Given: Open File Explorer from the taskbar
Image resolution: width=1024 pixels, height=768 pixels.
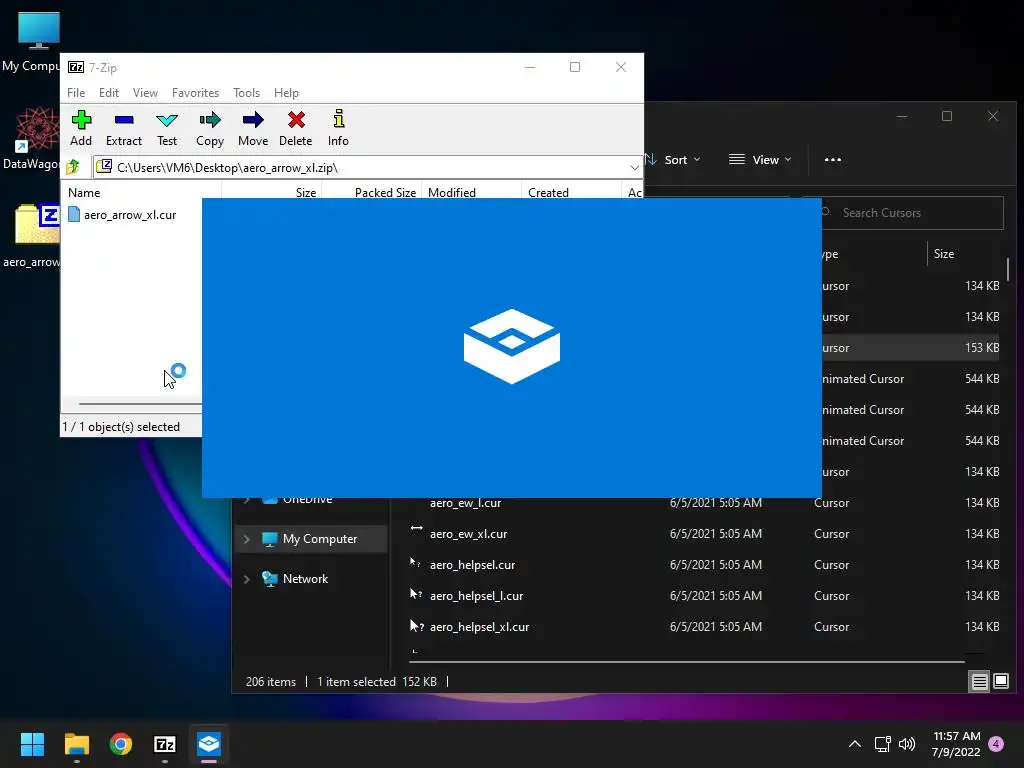Looking at the screenshot, I should coord(76,744).
